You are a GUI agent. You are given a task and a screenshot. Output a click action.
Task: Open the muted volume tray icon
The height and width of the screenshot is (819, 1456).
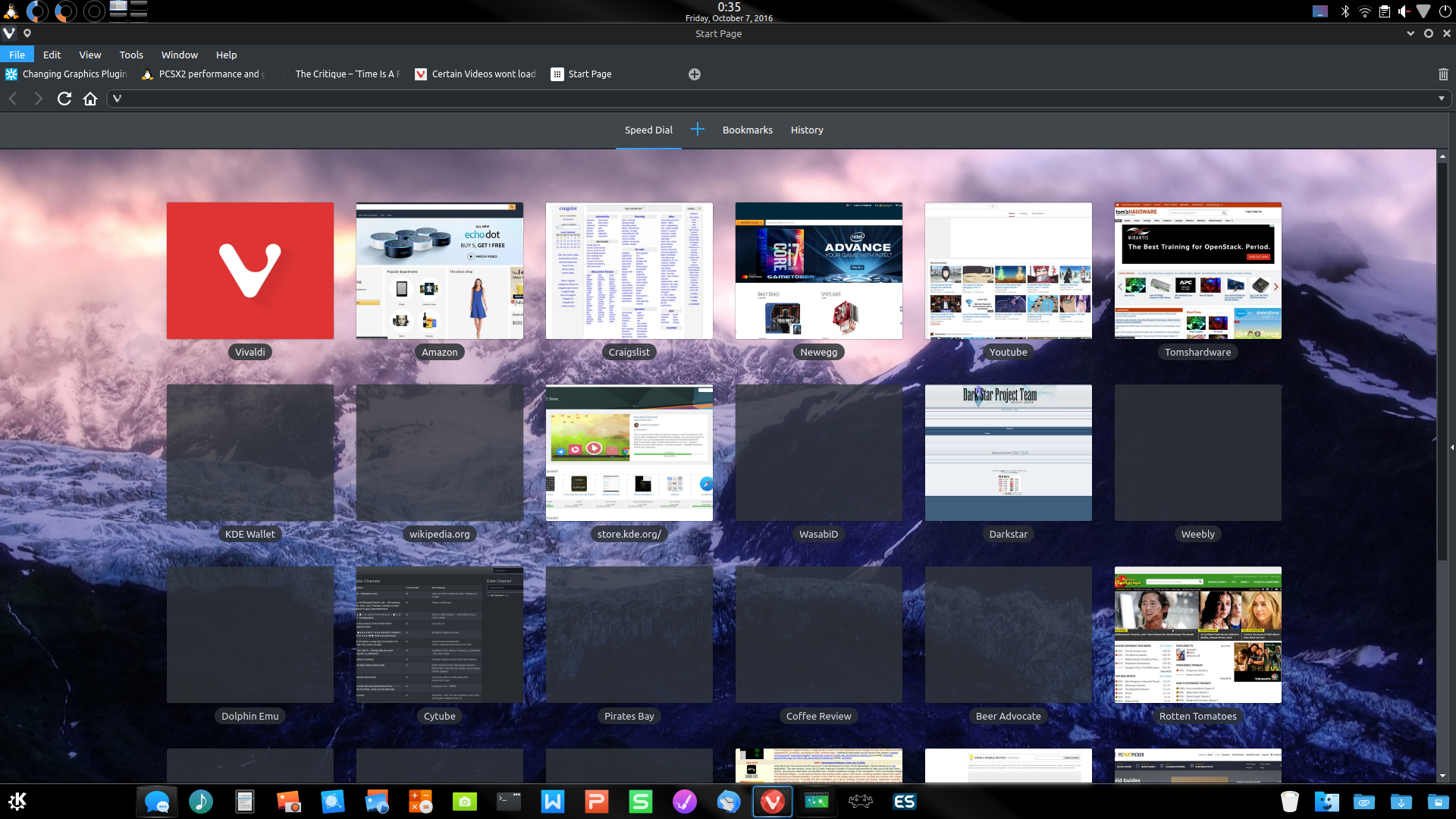click(1404, 11)
